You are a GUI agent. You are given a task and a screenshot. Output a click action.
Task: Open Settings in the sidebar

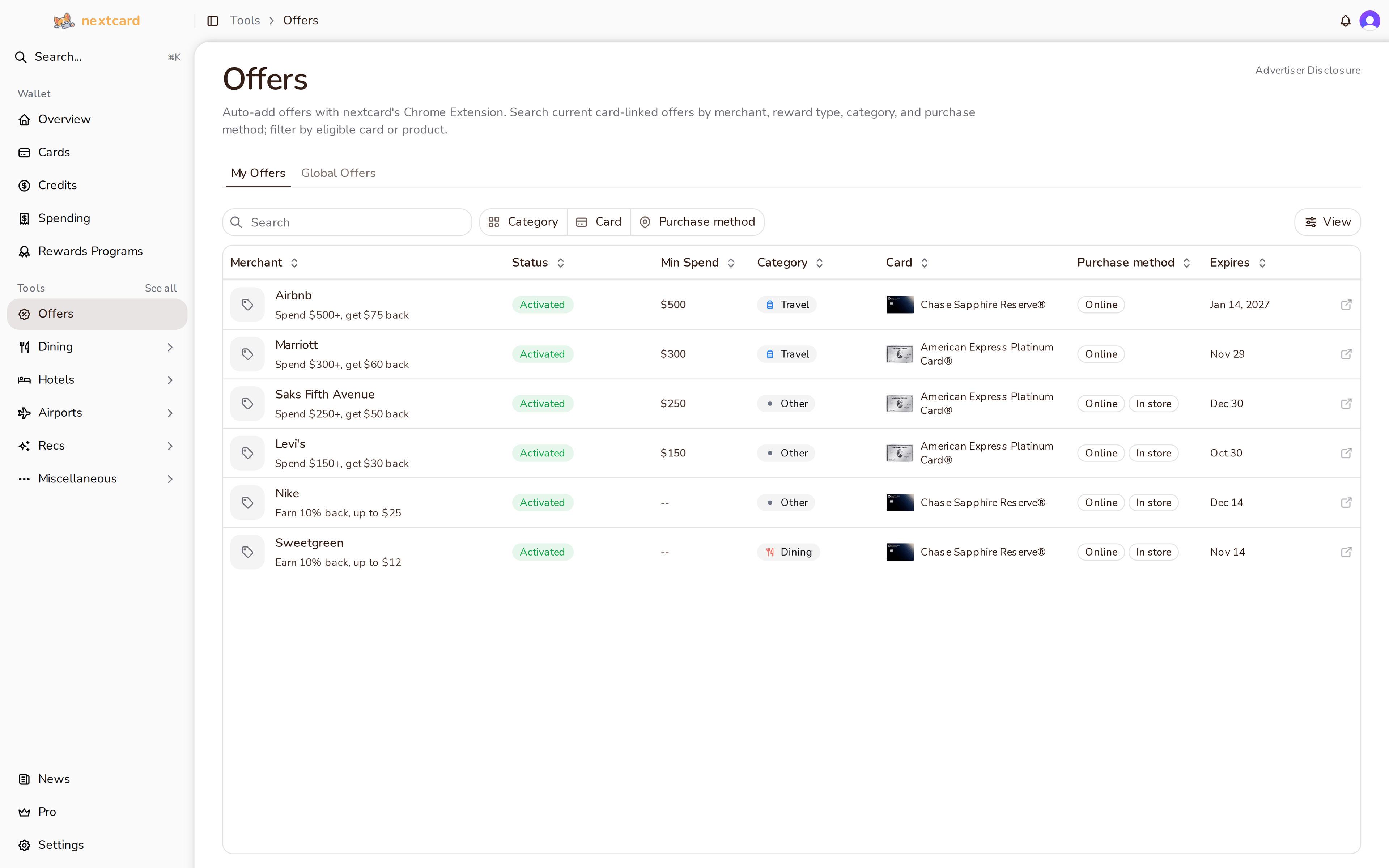97,845
